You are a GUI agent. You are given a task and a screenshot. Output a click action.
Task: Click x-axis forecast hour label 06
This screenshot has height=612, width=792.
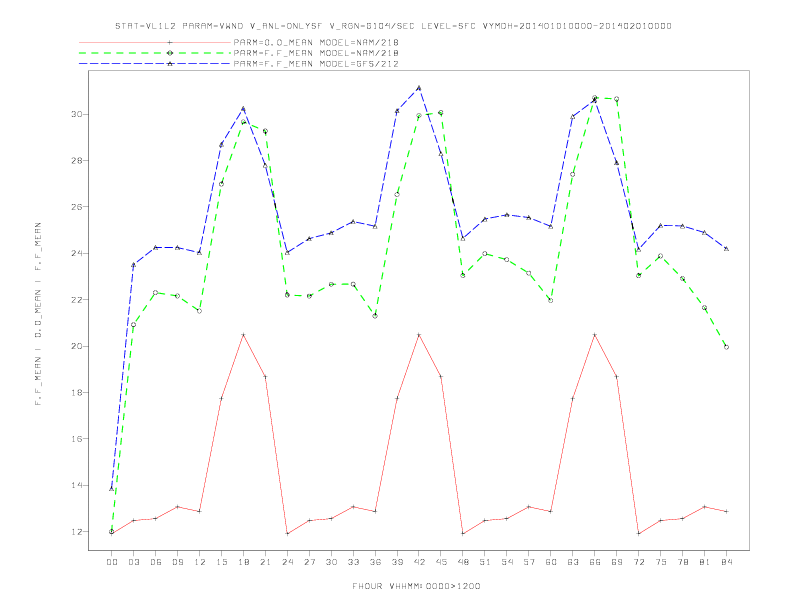[x=156, y=562]
